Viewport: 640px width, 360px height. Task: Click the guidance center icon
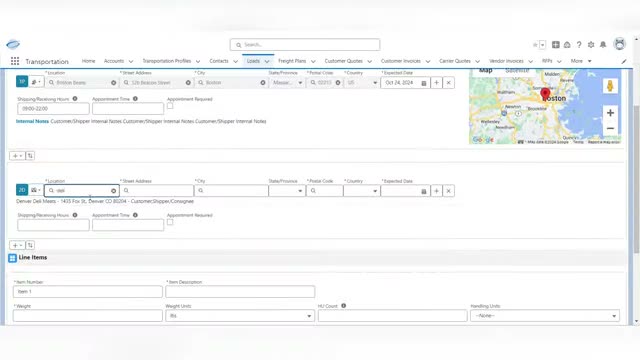point(567,45)
